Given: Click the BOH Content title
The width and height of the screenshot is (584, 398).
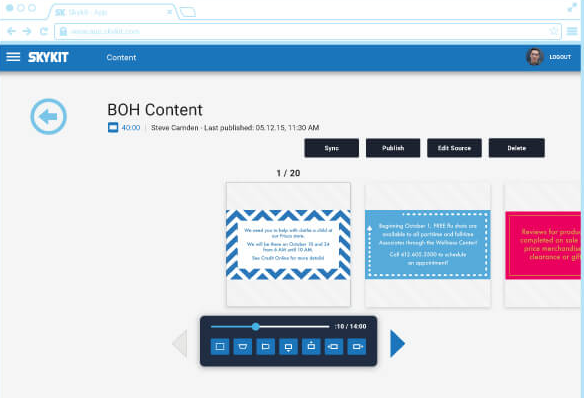Looking at the screenshot, I should (x=155, y=110).
